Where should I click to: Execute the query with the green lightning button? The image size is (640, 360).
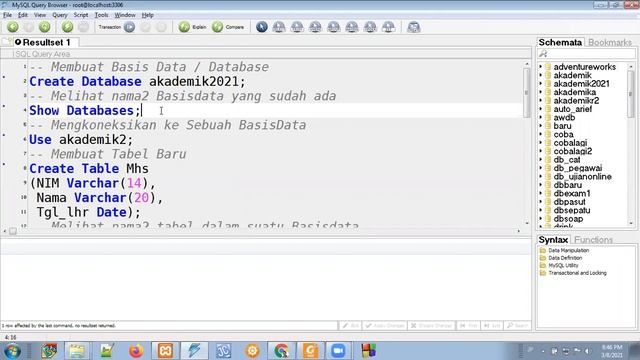click(x=67, y=27)
